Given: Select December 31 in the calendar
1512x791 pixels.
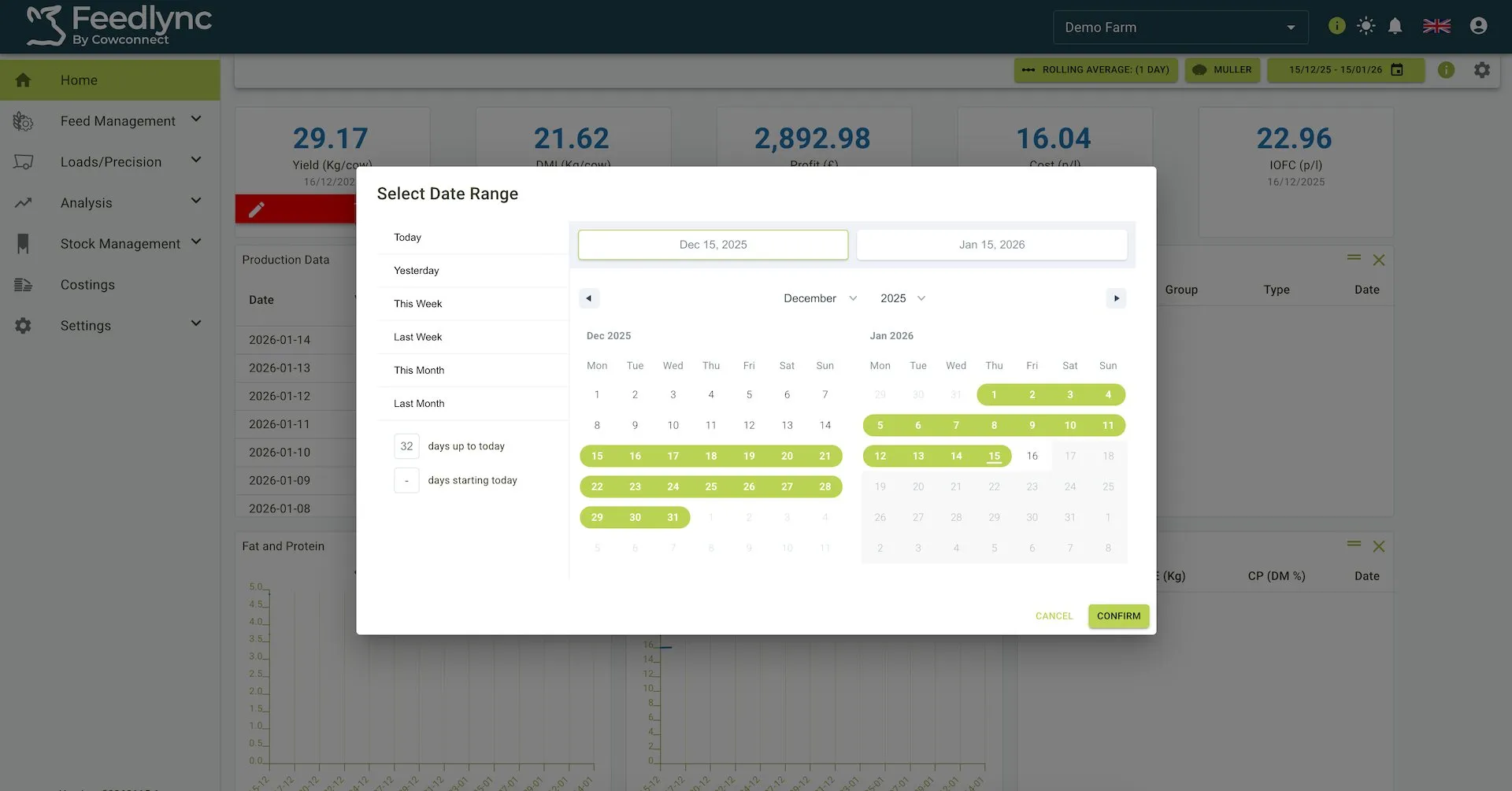Looking at the screenshot, I should (673, 517).
